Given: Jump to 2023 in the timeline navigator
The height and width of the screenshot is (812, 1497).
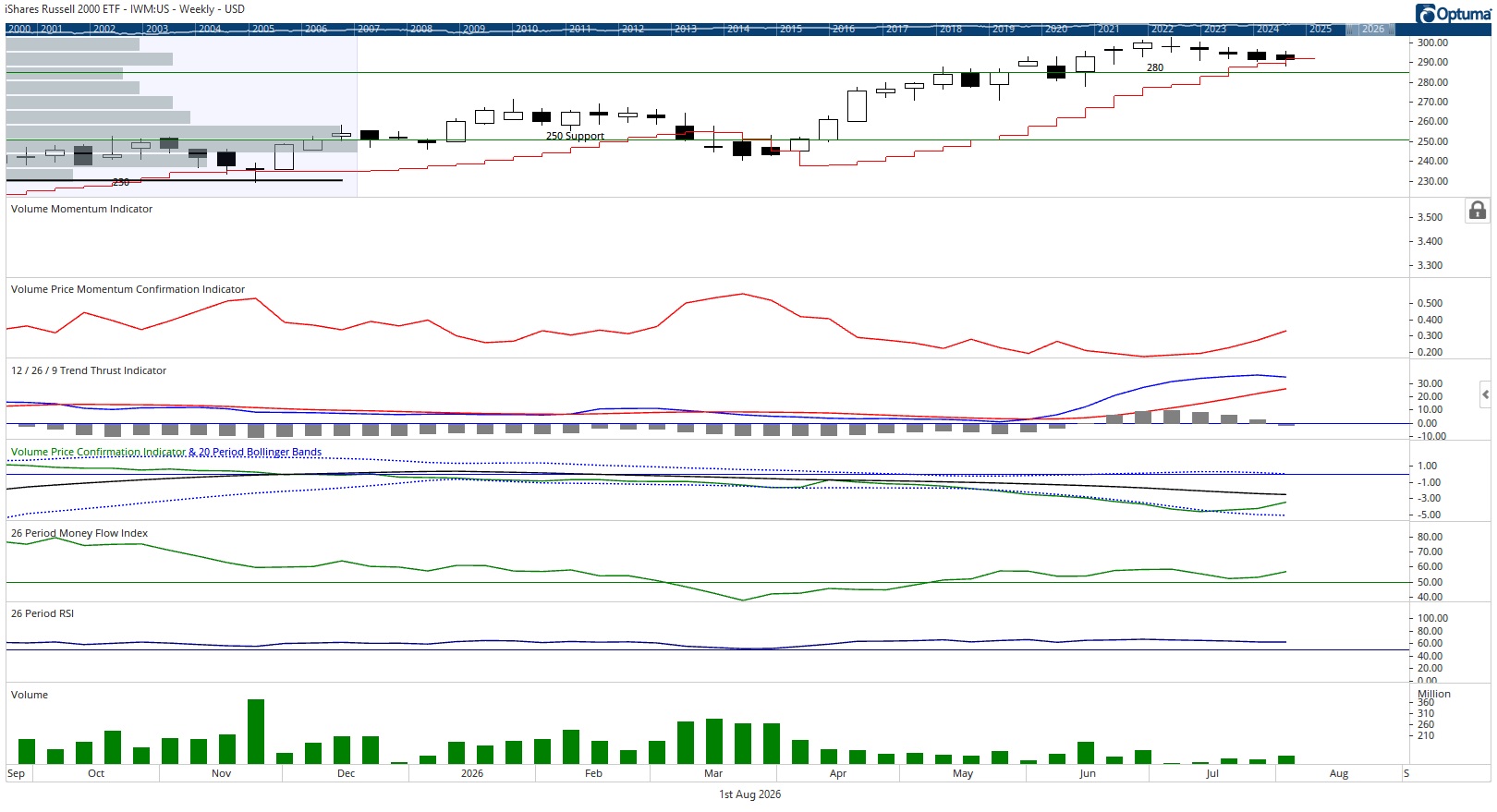Looking at the screenshot, I should 1215,30.
